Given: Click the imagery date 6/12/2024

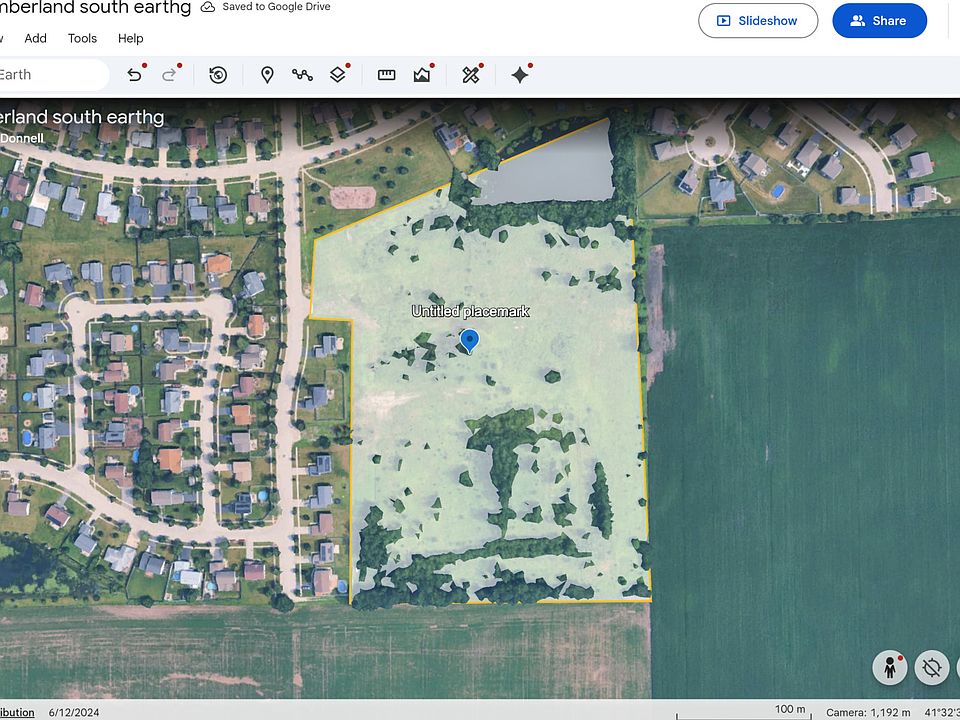Looking at the screenshot, I should click(74, 712).
